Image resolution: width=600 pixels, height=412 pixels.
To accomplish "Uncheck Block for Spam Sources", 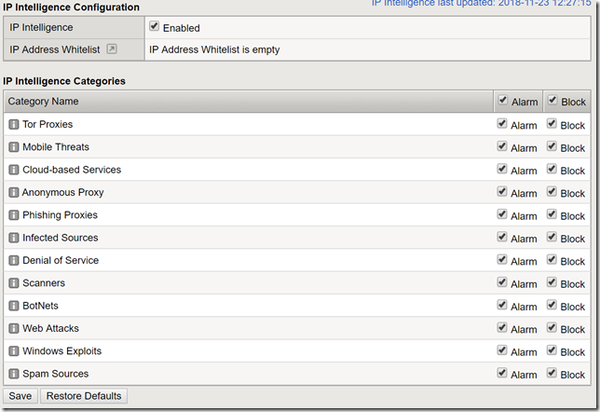I will (552, 374).
